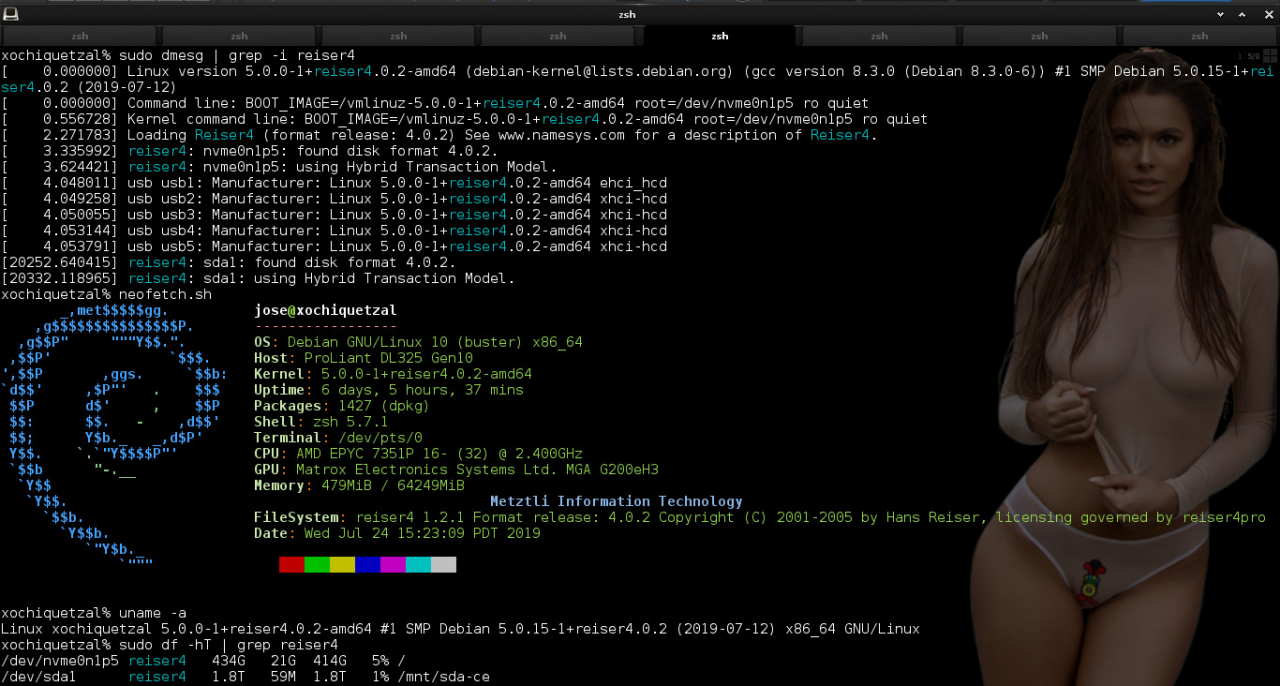Click the 'Terminal: /dev/pts/0' line

click(x=338, y=438)
